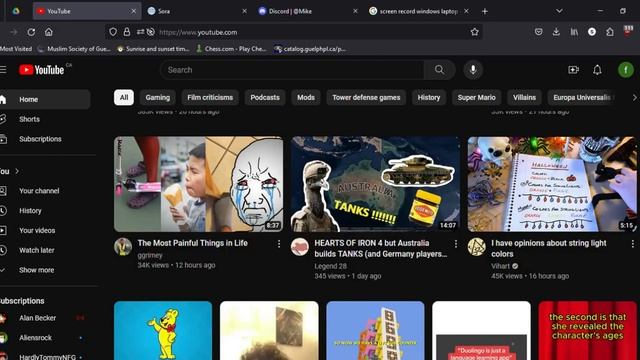Open the Vihart channel avatar
This screenshot has width=640, height=360.
click(476, 247)
